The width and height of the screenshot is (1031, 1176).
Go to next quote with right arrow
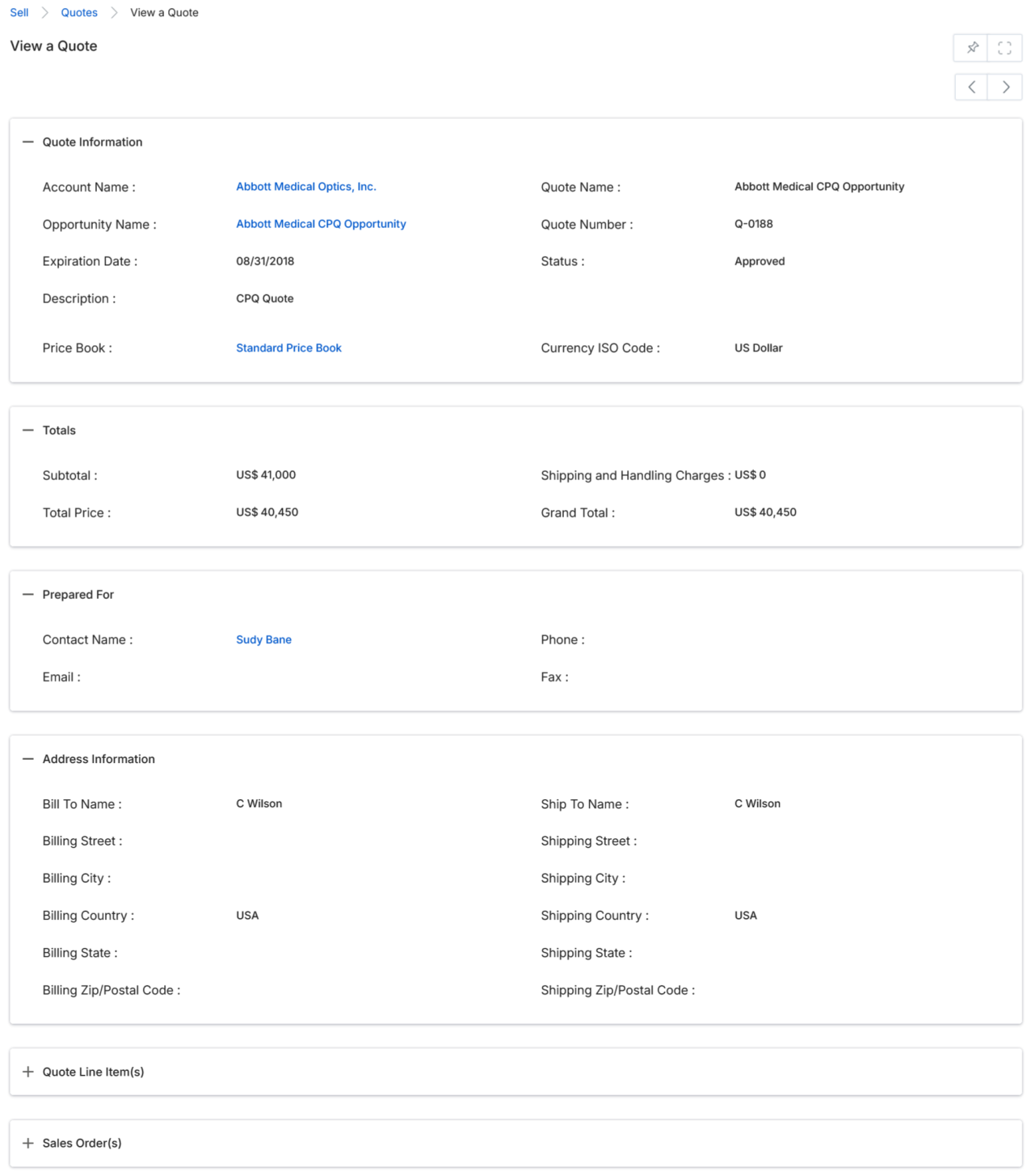1005,86
